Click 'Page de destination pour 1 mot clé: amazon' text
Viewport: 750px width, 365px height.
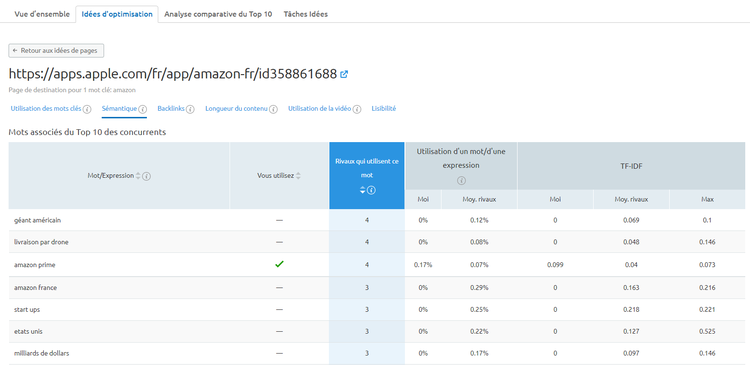tap(72, 89)
